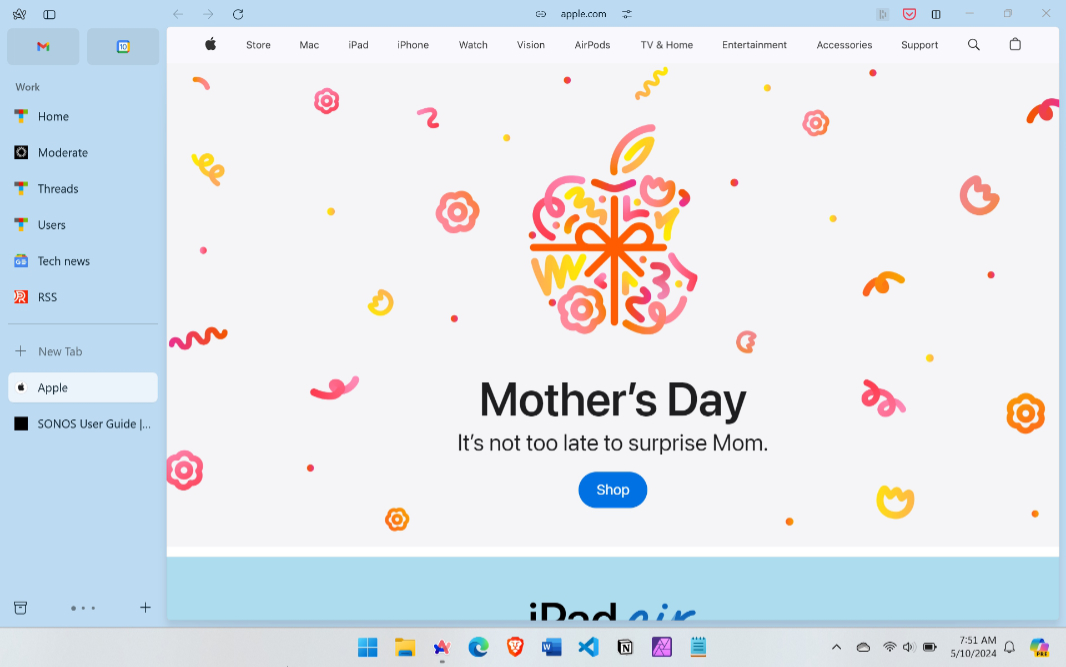Image resolution: width=1066 pixels, height=667 pixels.
Task: Open the pinned Gmail favorite
Action: [43, 47]
